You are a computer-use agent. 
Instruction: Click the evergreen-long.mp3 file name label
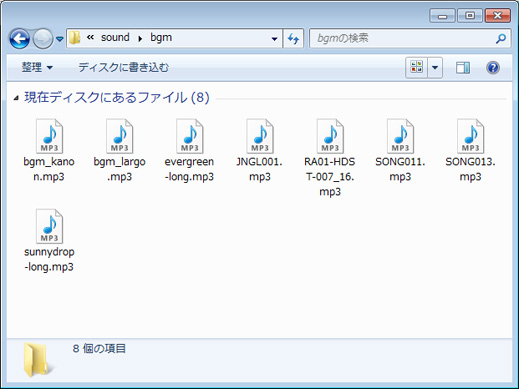pos(189,169)
